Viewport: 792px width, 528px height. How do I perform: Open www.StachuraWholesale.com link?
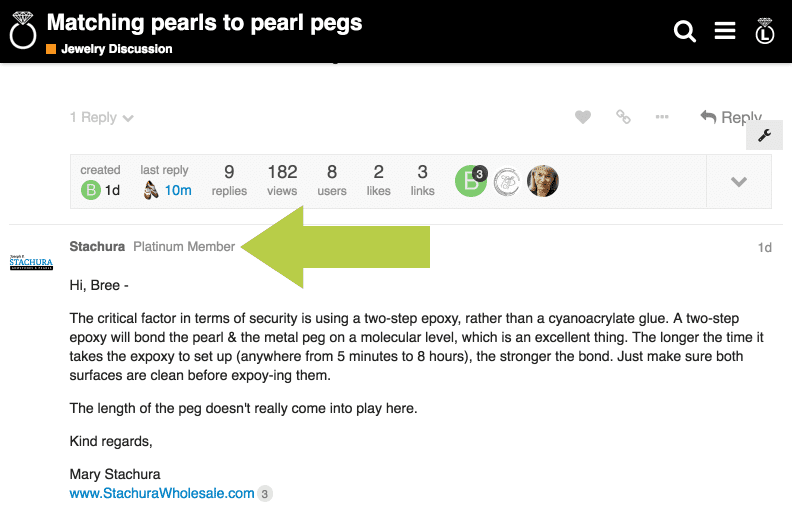pos(162,493)
